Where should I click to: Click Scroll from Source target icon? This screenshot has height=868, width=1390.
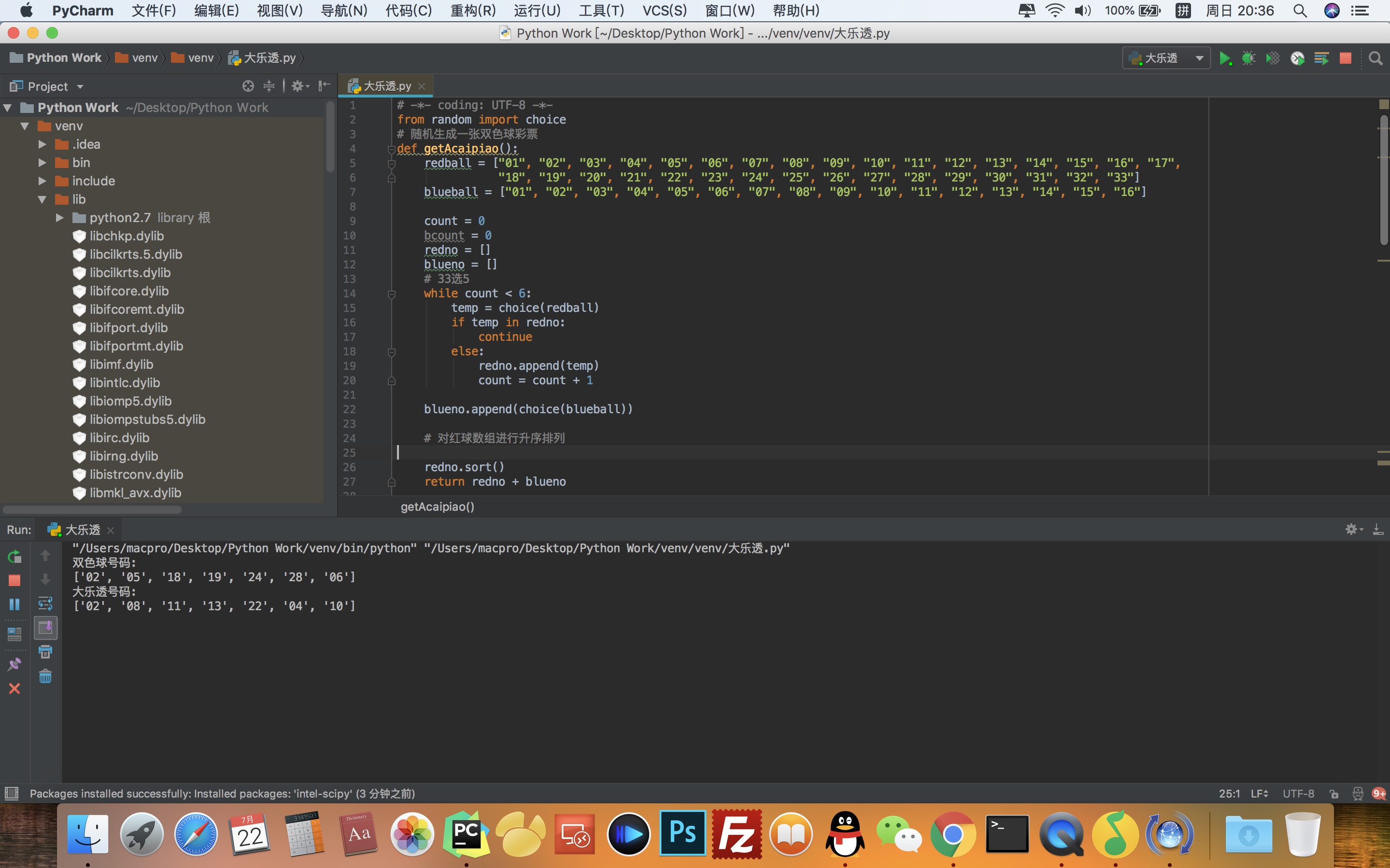pyautogui.click(x=248, y=86)
